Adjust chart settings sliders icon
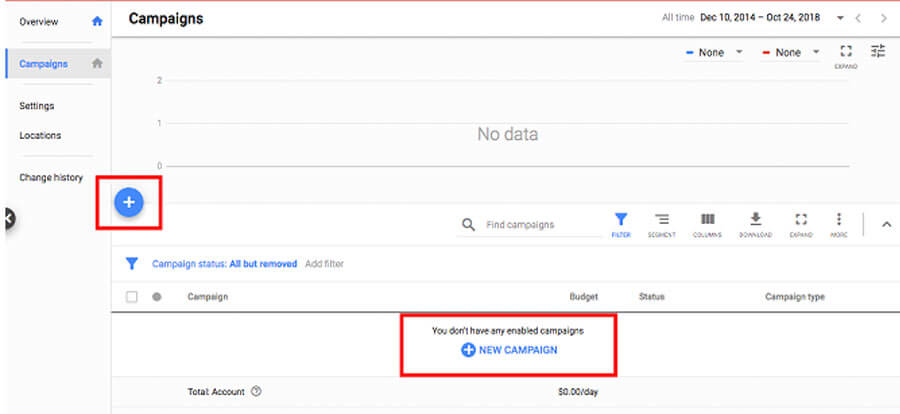Viewport: 900px width, 414px height. (x=878, y=51)
